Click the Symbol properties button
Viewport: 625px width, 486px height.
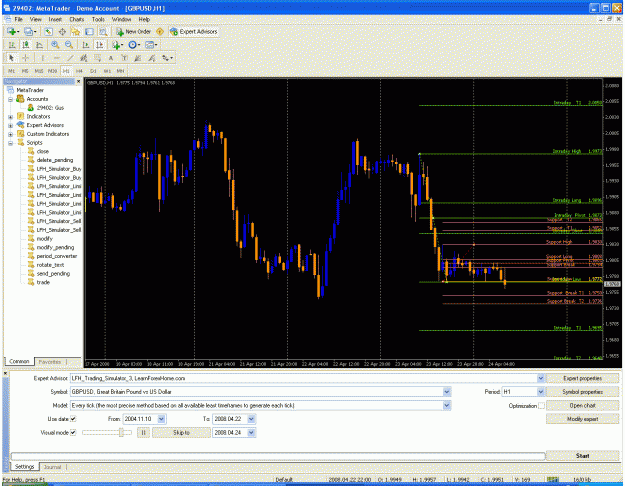tap(582, 392)
